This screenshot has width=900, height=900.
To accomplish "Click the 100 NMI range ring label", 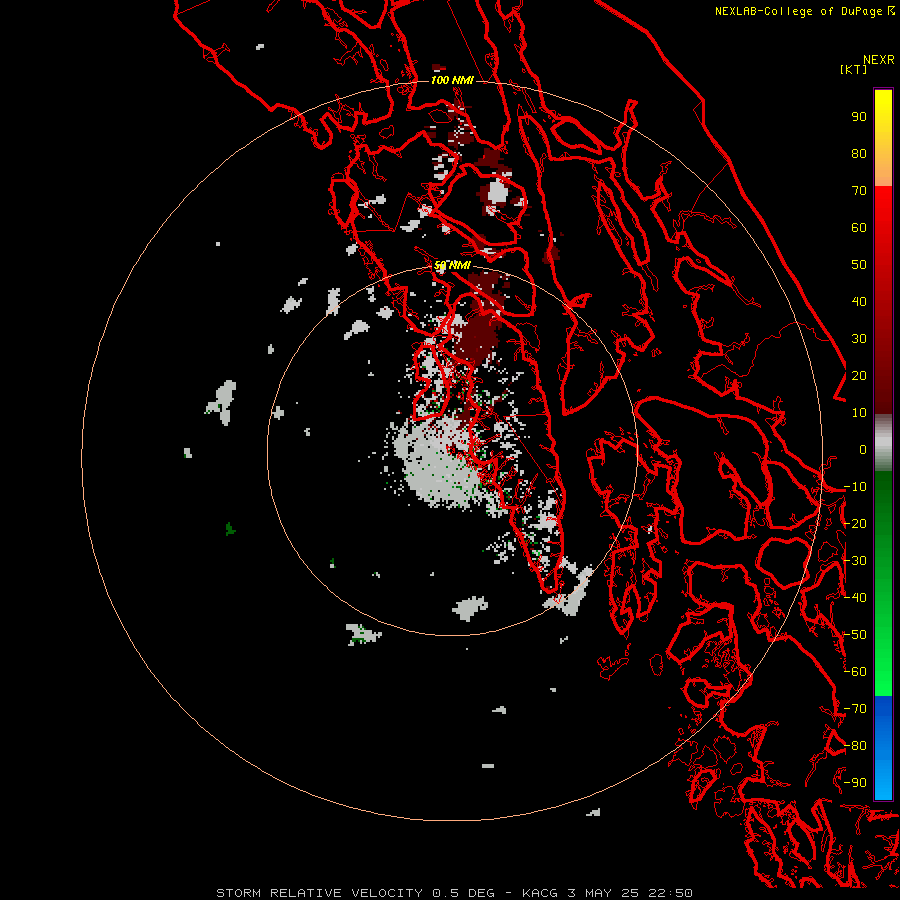I will [x=452, y=80].
